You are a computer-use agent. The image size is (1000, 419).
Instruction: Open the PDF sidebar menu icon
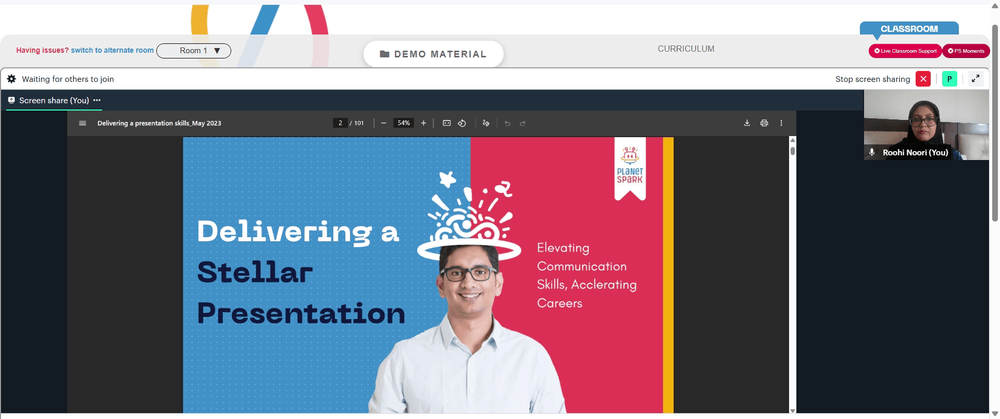point(82,123)
